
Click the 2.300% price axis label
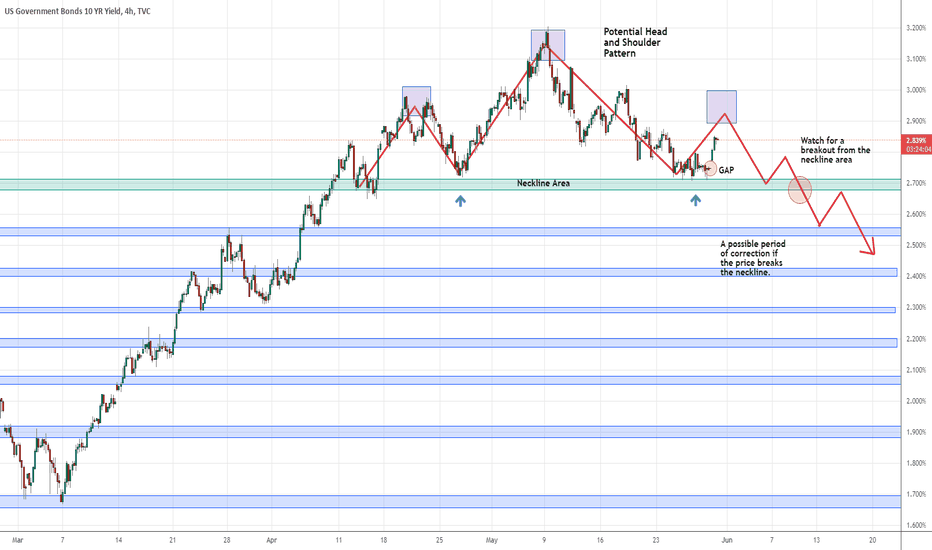click(x=916, y=307)
